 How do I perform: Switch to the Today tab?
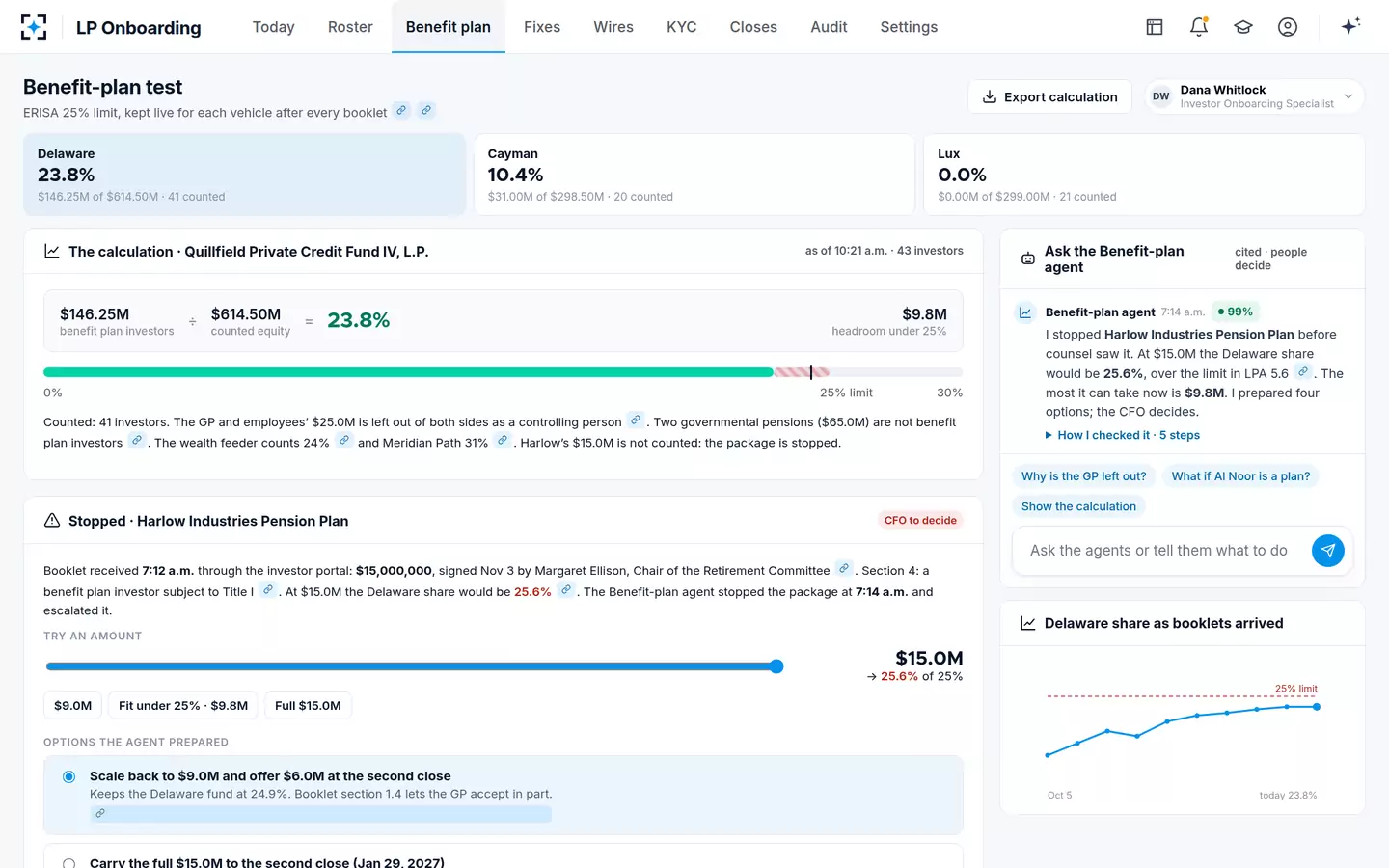[x=273, y=27]
